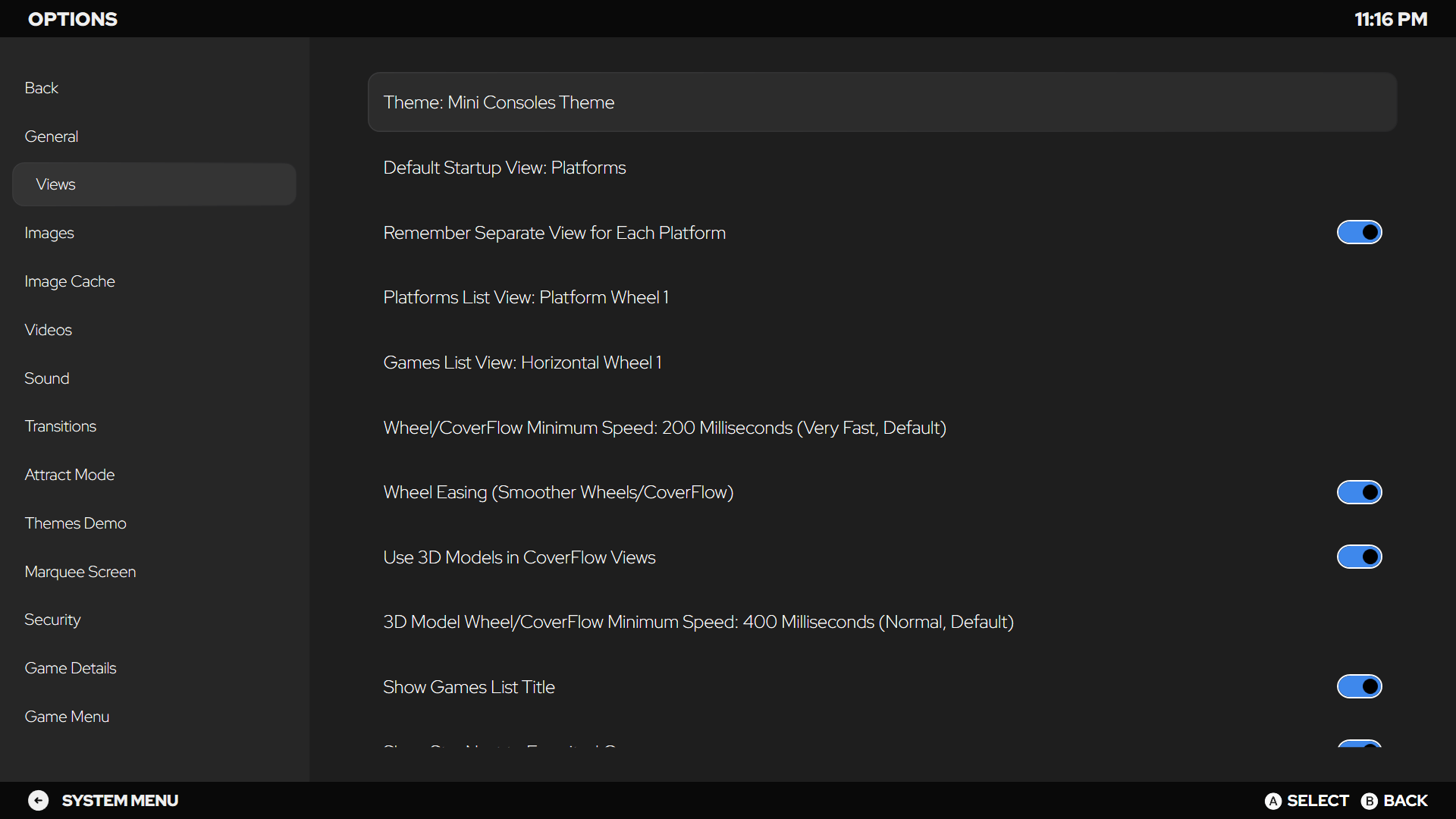Viewport: 1456px width, 819px height.
Task: Click the OPTIONS title text
Action: 73,19
